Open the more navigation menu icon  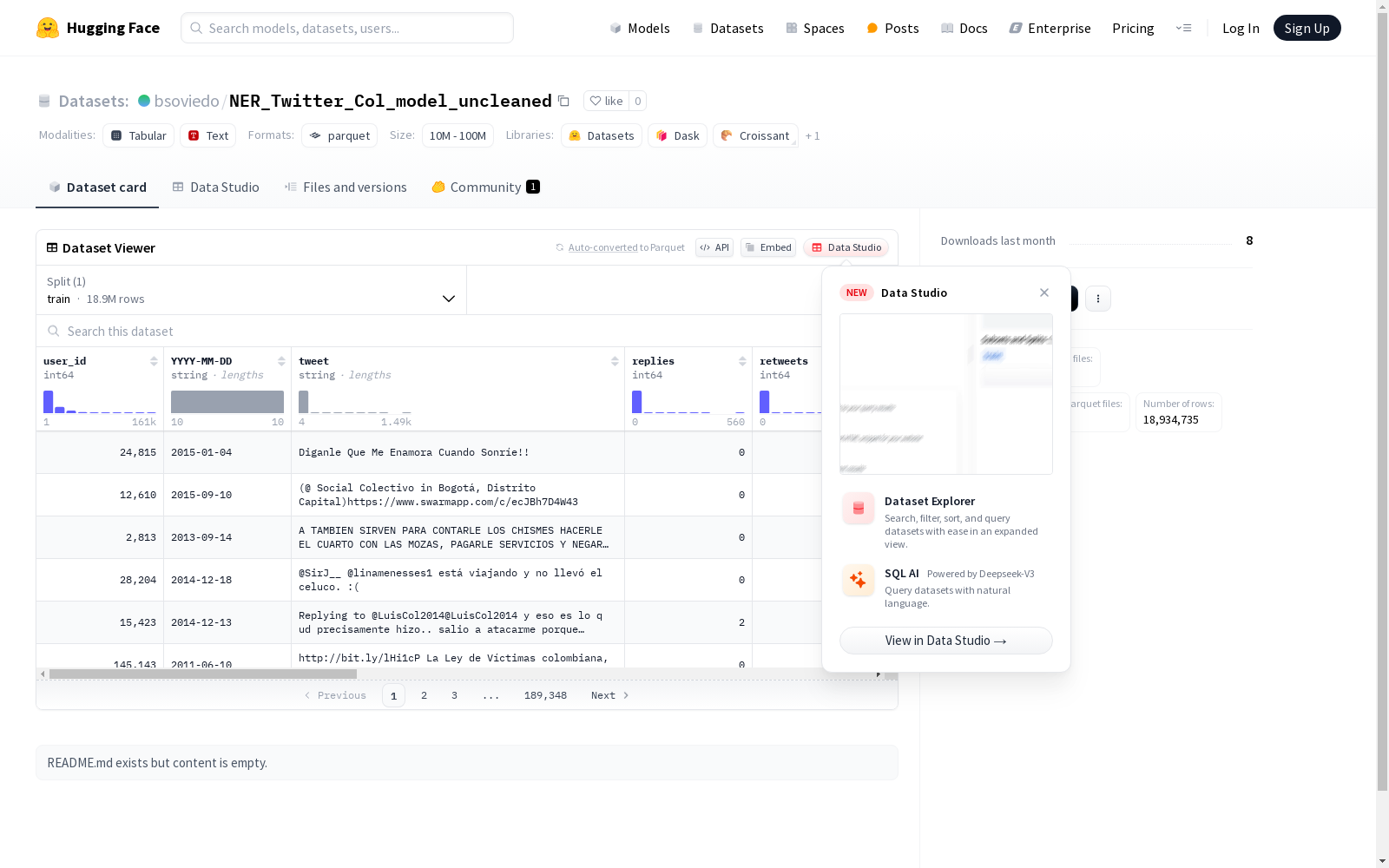[1183, 28]
